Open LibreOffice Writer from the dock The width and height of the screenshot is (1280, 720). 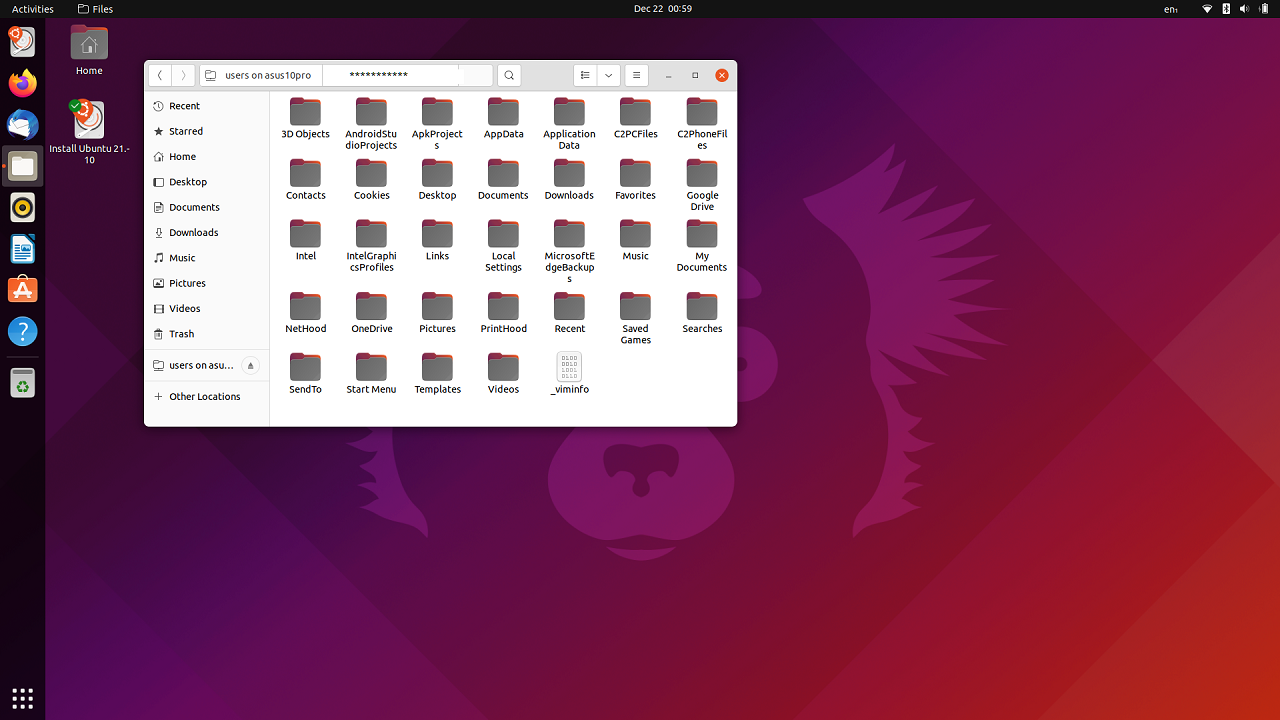[22, 248]
